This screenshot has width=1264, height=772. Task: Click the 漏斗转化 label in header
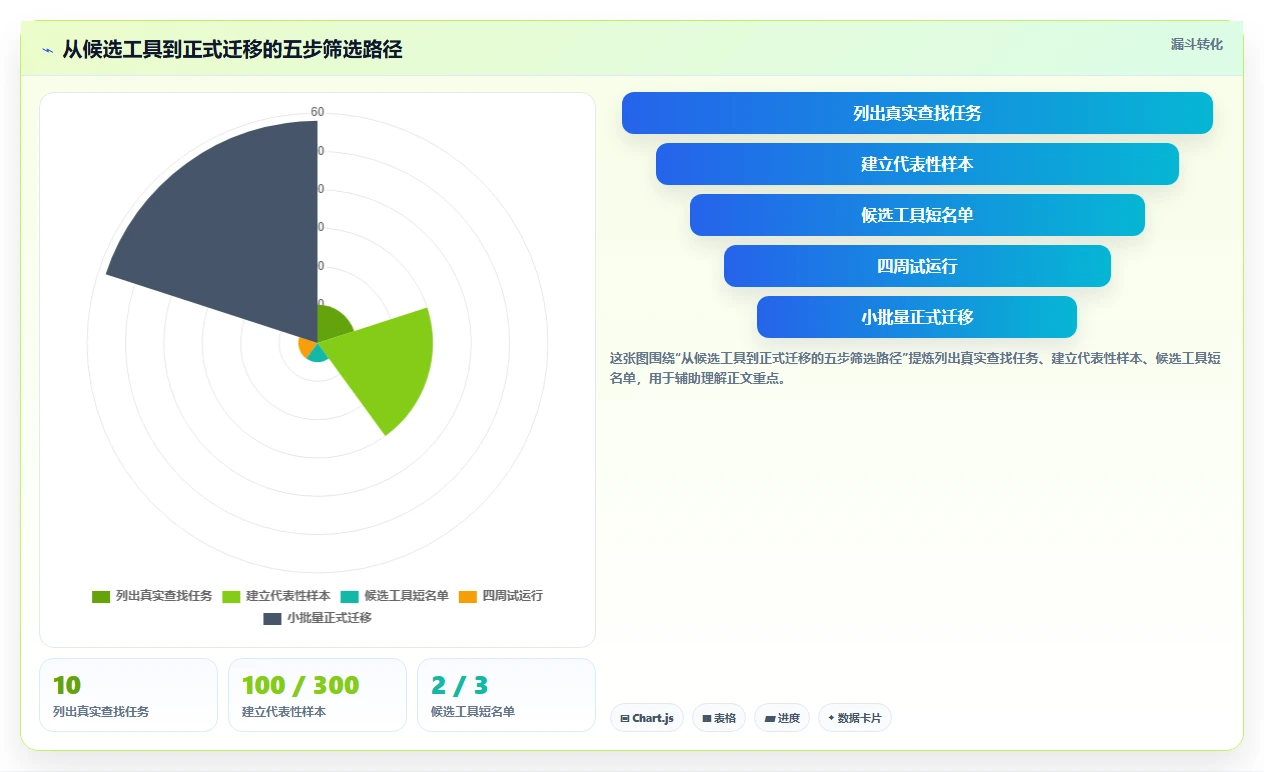pos(1196,44)
